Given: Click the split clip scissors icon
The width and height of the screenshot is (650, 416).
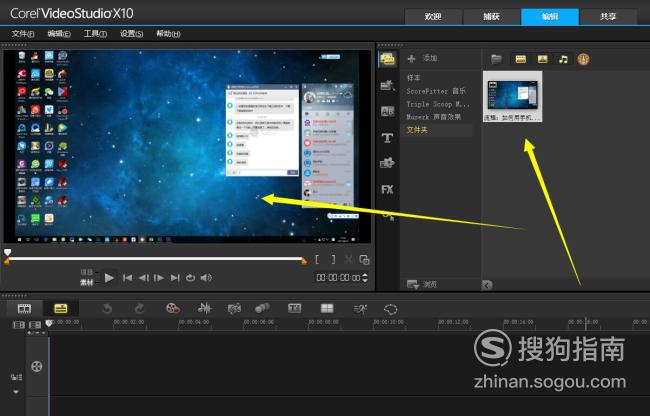Looking at the screenshot, I should pyautogui.click(x=349, y=260).
